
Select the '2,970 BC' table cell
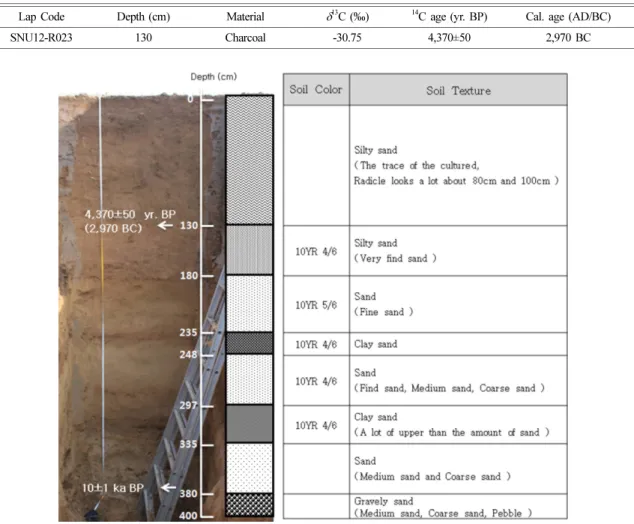[x=568, y=38]
